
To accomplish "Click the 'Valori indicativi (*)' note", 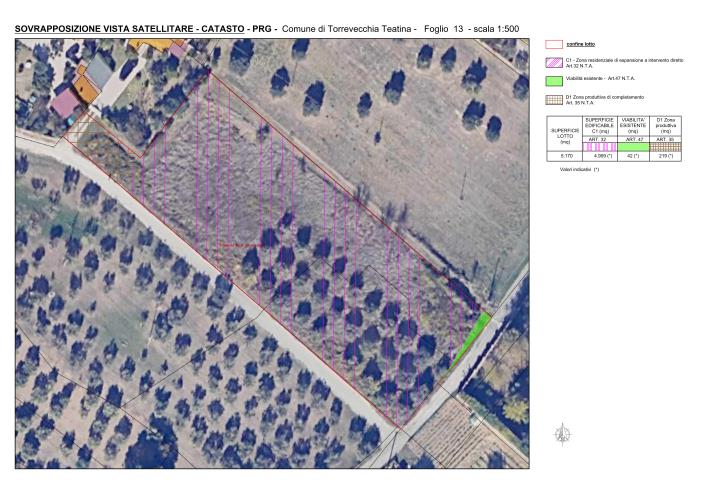I will 579,170.
